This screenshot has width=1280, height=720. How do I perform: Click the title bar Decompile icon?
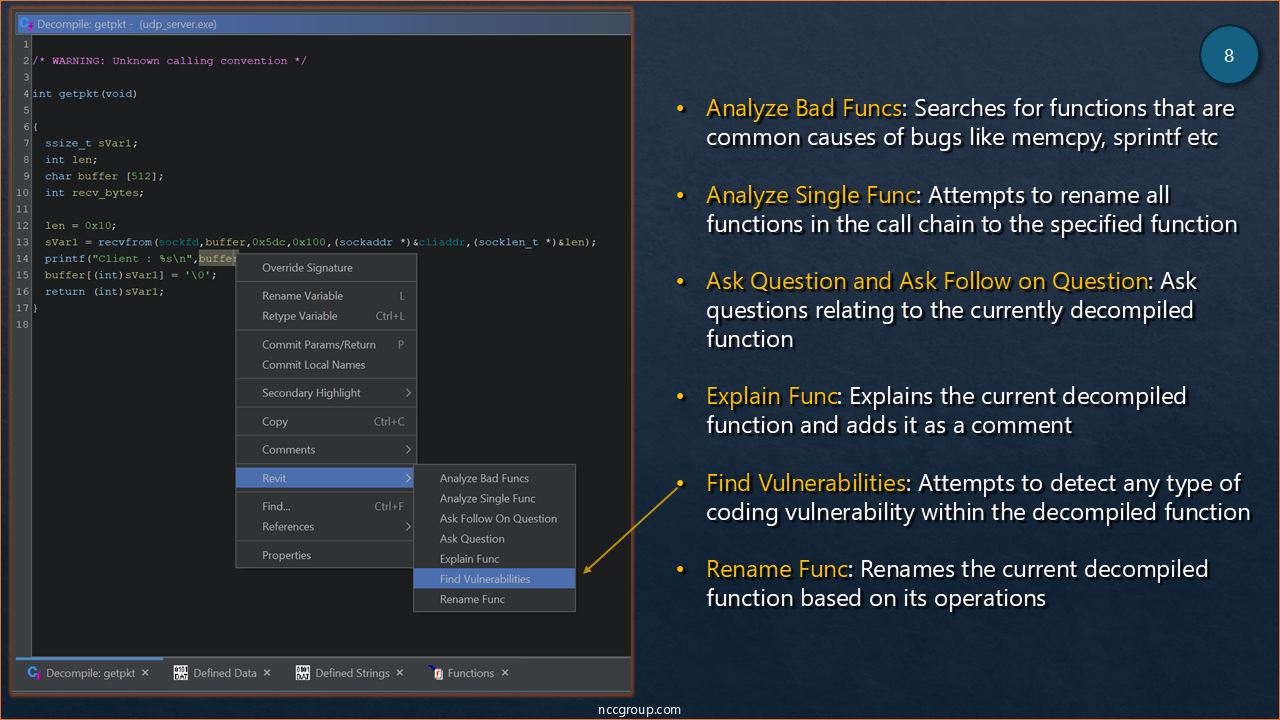(x=26, y=24)
